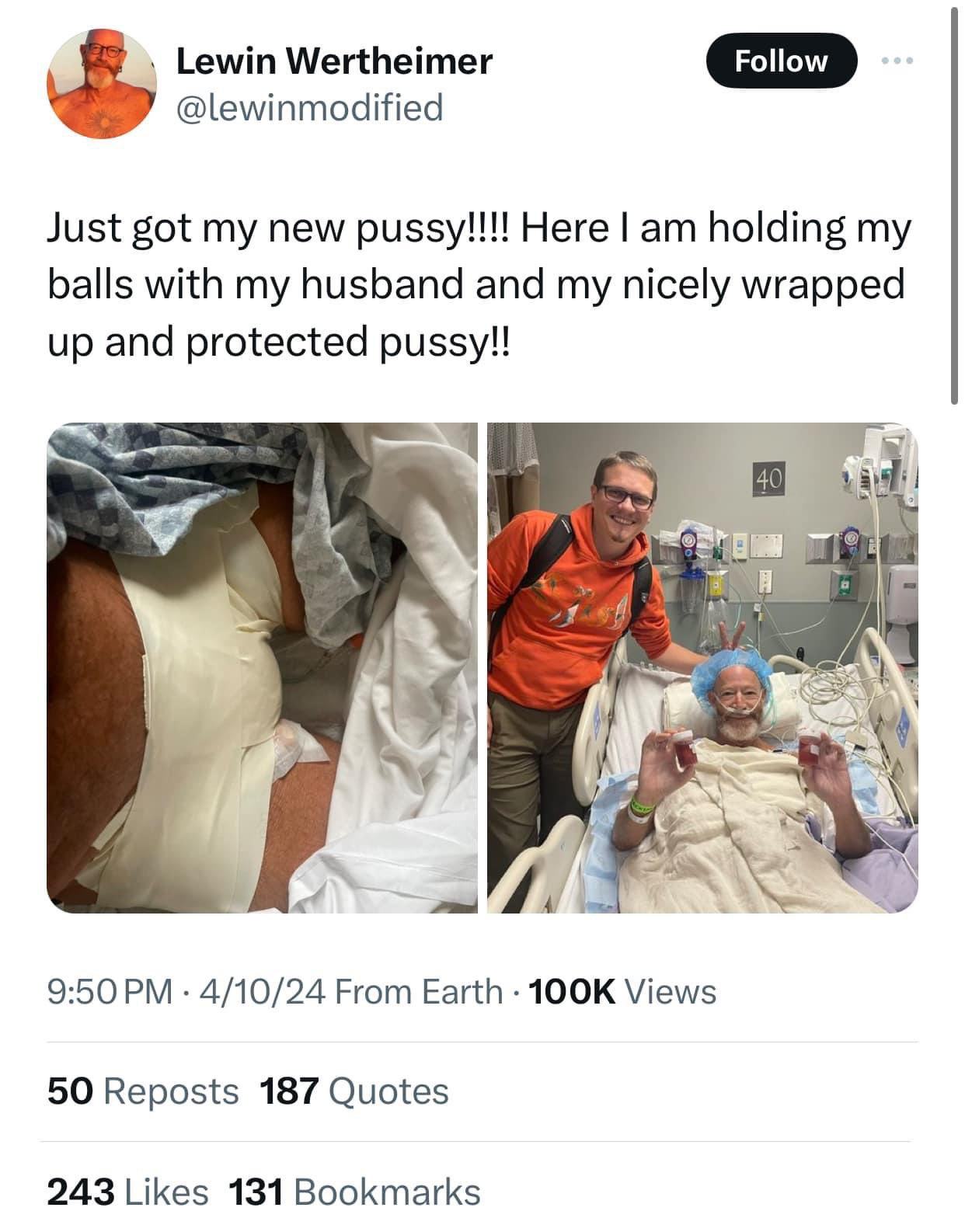
Task: Open Lewin Wertheimer's profile avatar
Action: [x=101, y=84]
